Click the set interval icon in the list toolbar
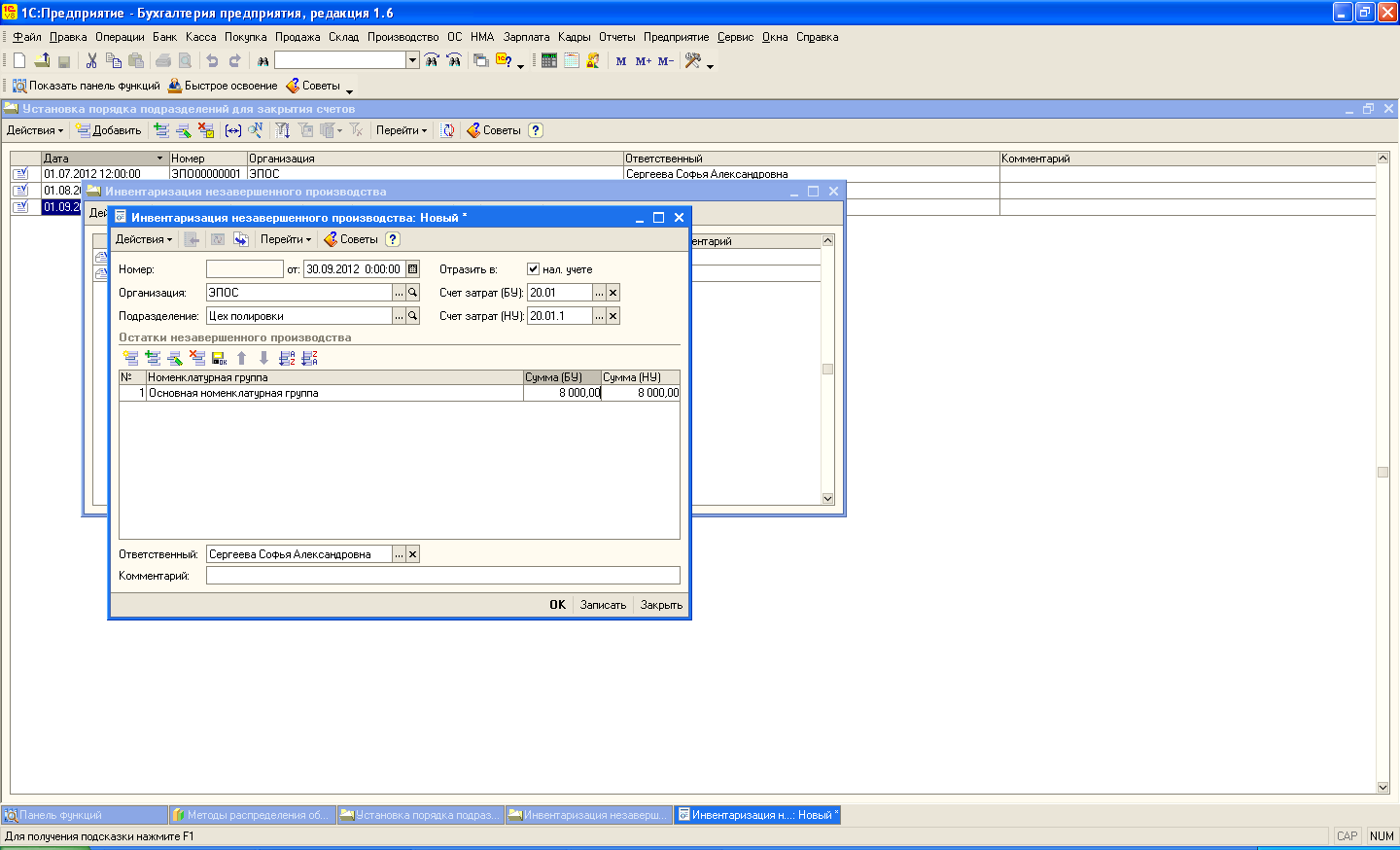 click(x=233, y=130)
